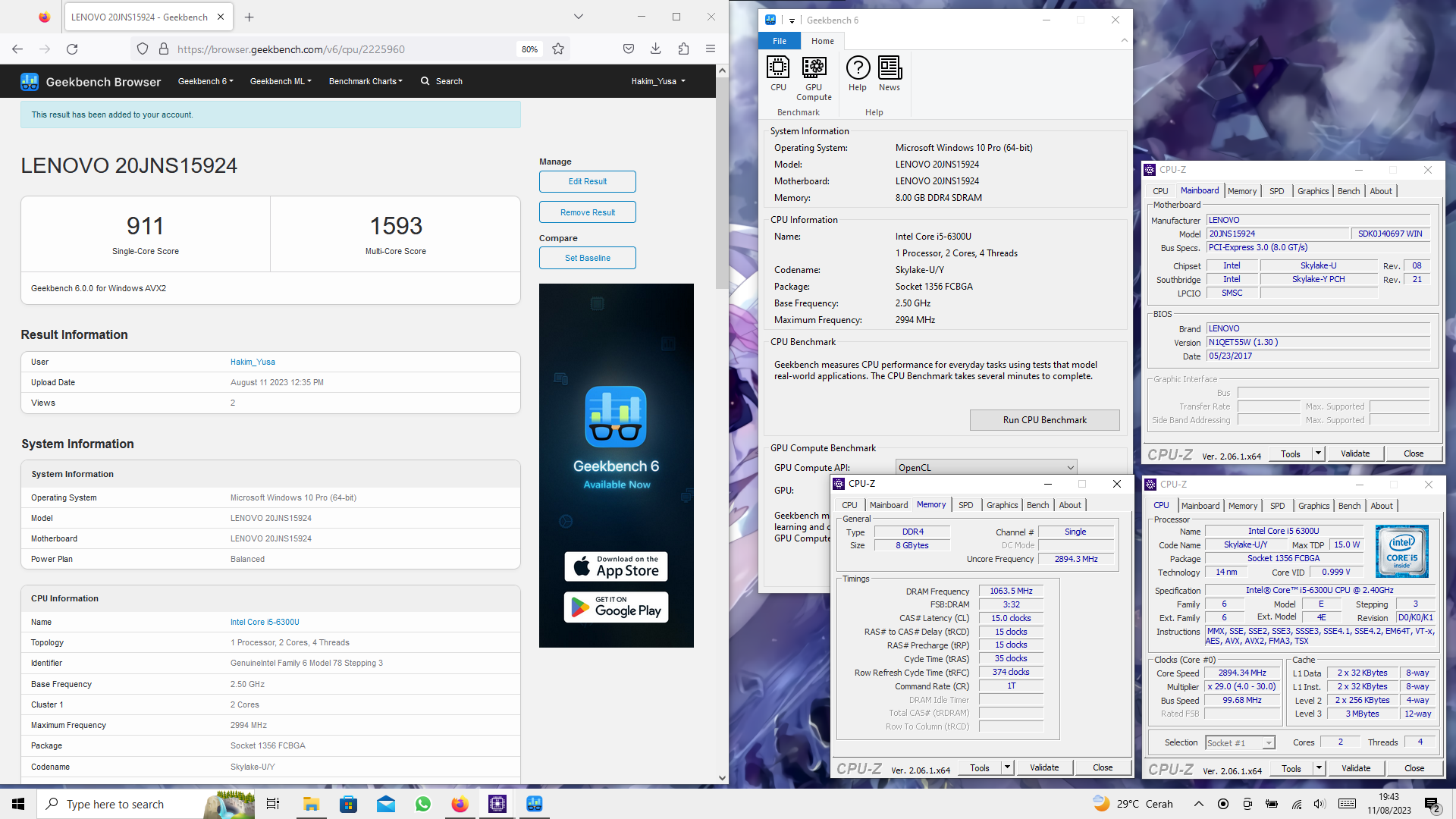Reload the Geekbench result page

[x=72, y=49]
